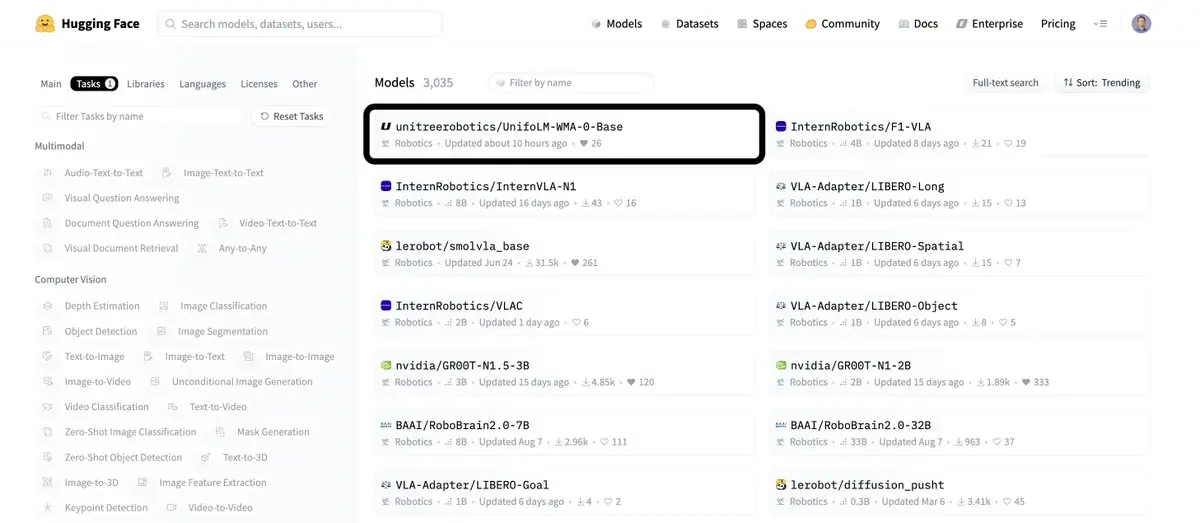The image size is (1200, 523).
Task: Click the Keypoint Detection task icon
Action: click(47, 507)
